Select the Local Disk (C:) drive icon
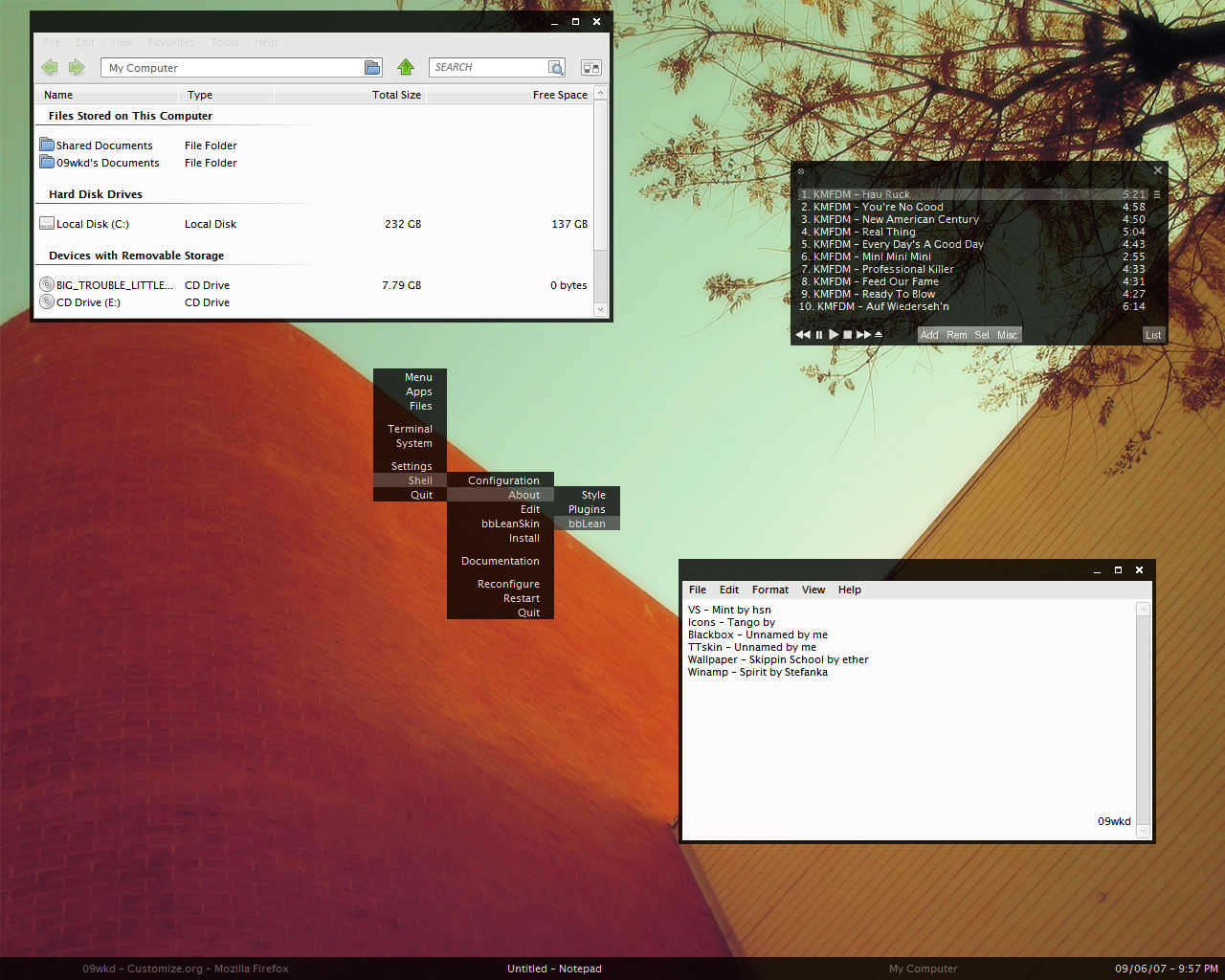This screenshot has width=1225, height=980. click(x=47, y=223)
